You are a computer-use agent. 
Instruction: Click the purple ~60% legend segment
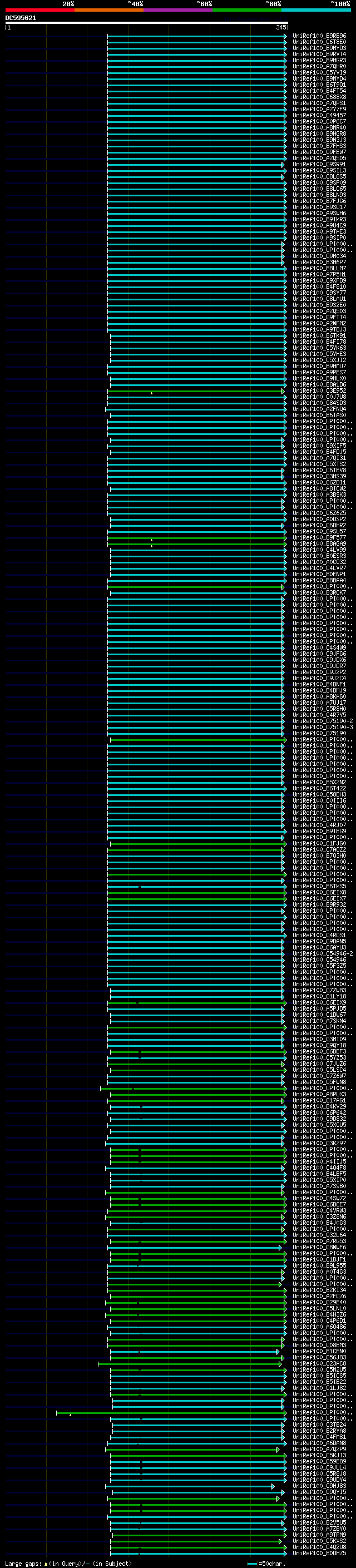click(179, 11)
